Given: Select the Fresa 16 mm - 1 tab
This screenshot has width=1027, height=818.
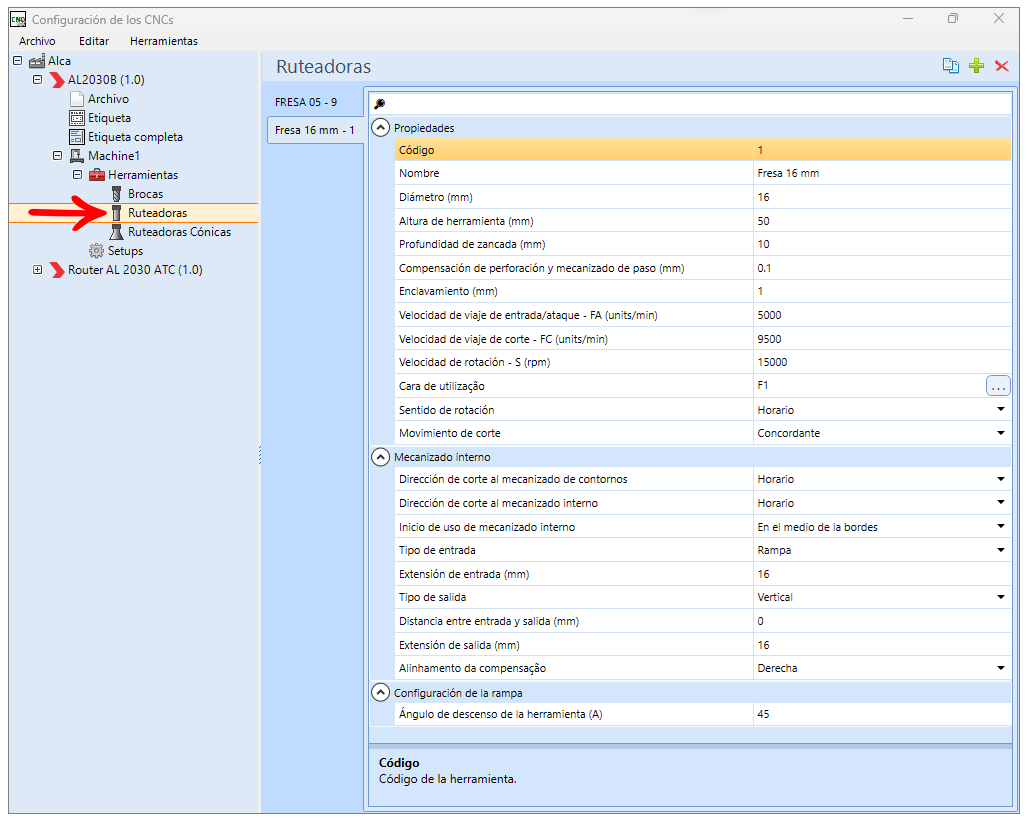Looking at the screenshot, I should pos(314,130).
